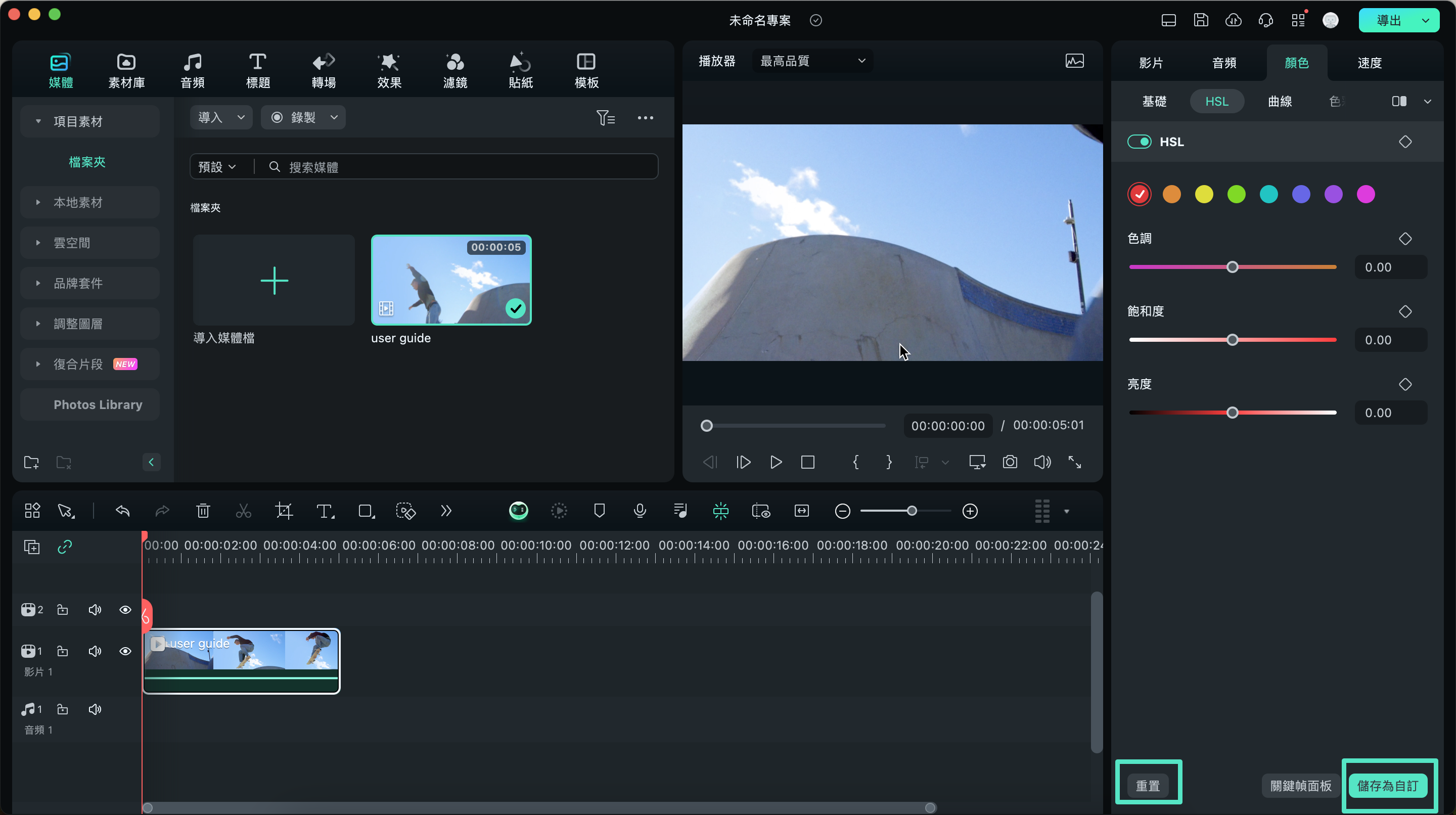The width and height of the screenshot is (1456, 815).
Task: Expand 調整圖層 panel section
Action: point(37,324)
